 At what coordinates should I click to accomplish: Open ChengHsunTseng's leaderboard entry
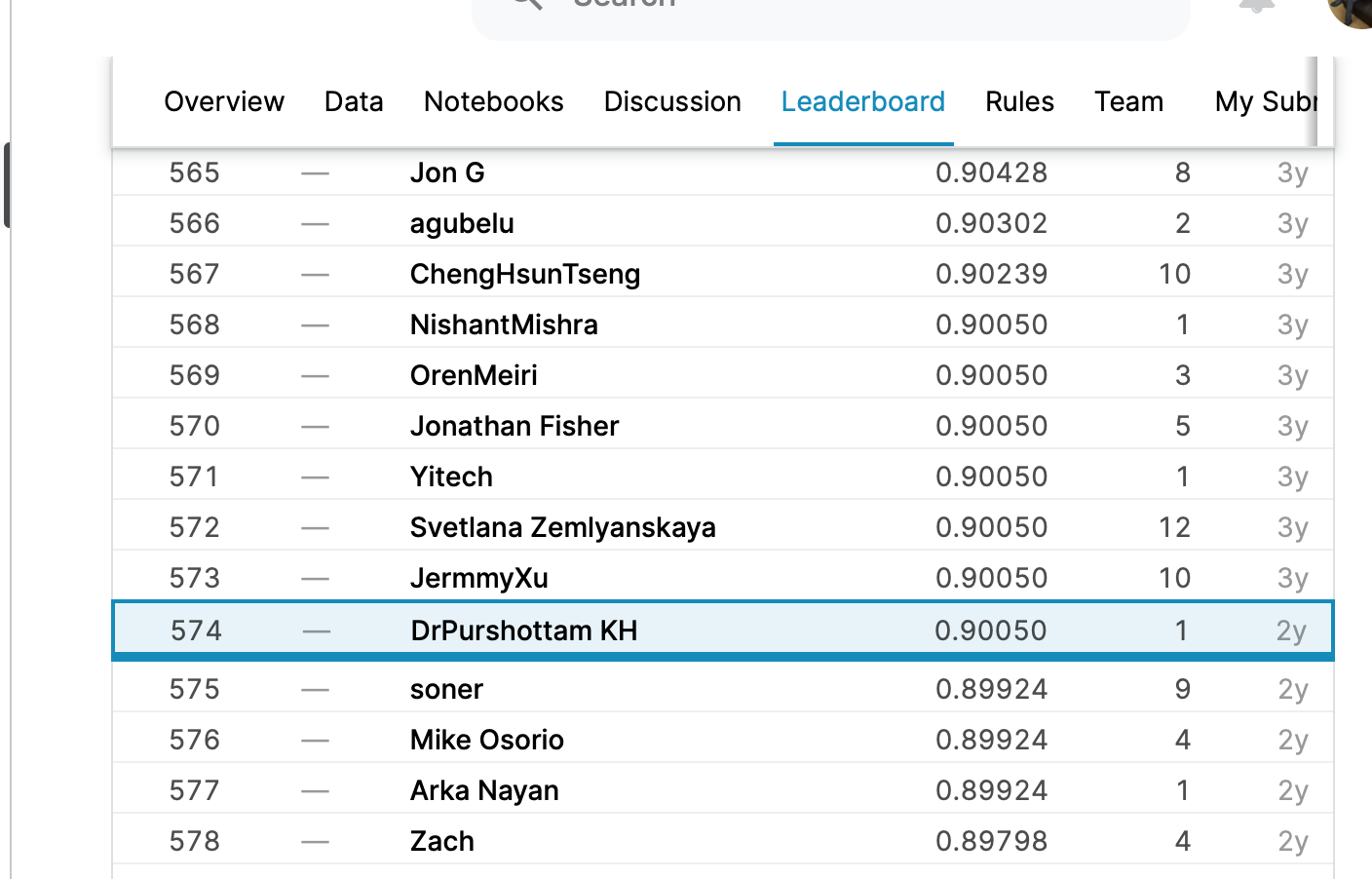click(525, 274)
